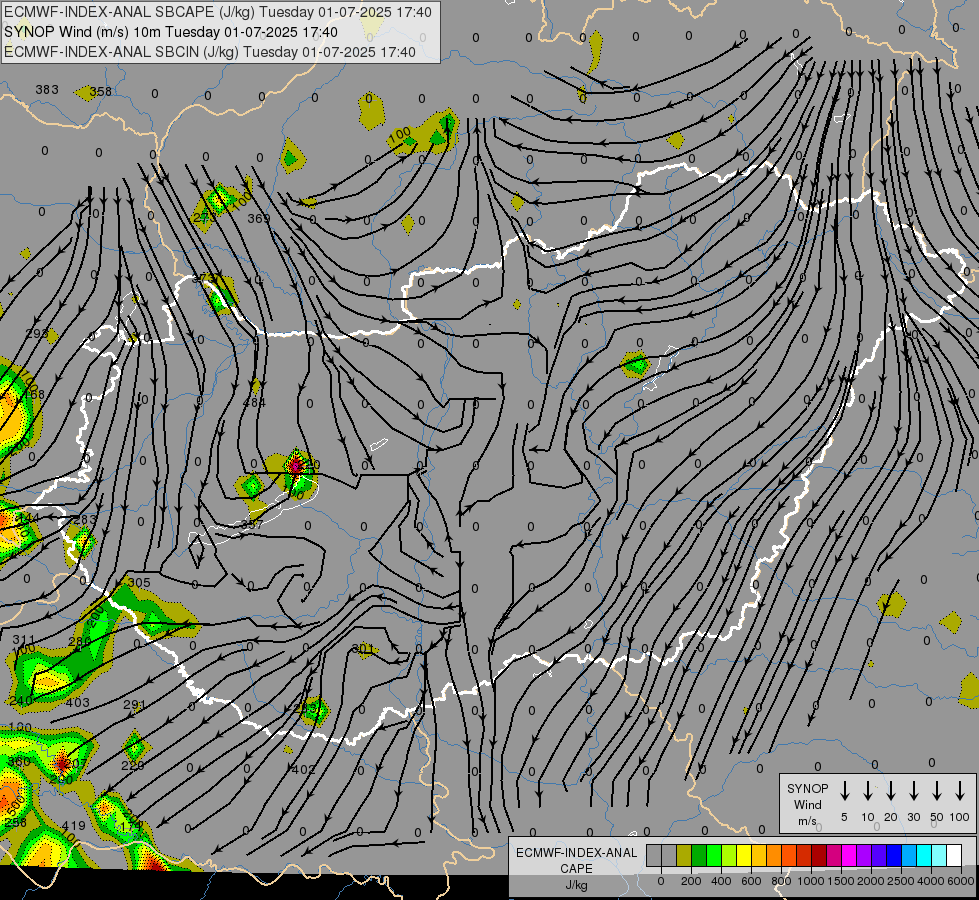979x900 pixels.
Task: Click the 600 tick label on CAPE legend
Action: coord(751,881)
